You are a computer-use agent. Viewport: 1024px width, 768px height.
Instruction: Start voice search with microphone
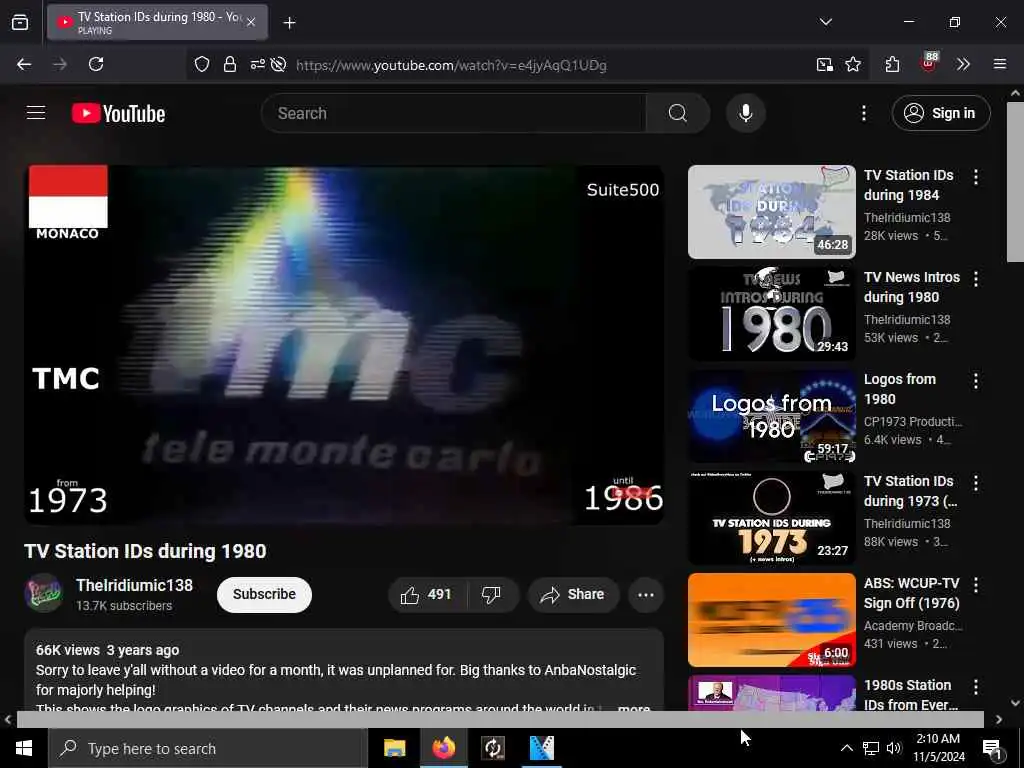(746, 113)
